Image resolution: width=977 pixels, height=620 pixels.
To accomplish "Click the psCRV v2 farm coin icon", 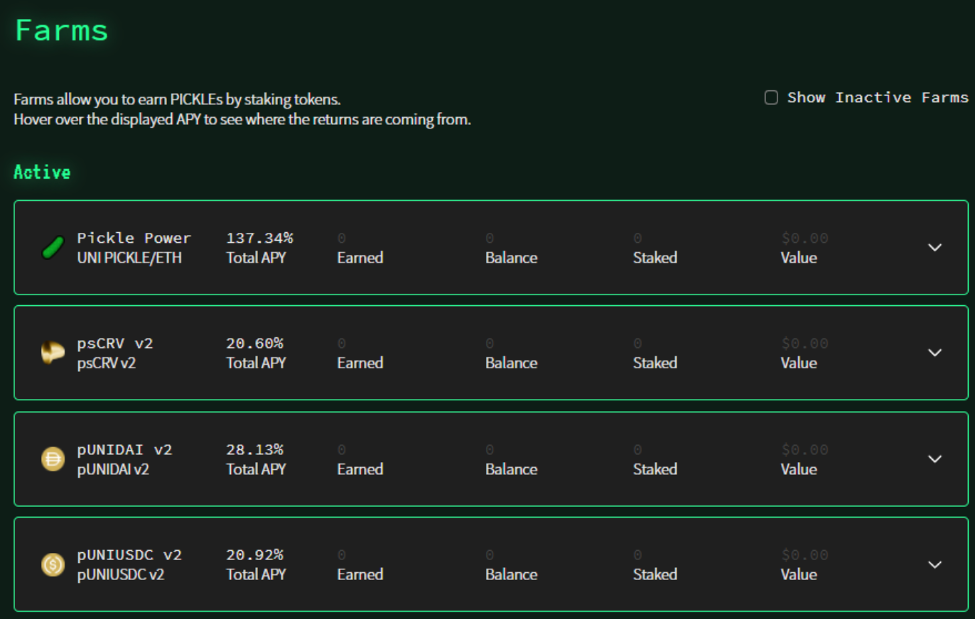I will pos(53,353).
